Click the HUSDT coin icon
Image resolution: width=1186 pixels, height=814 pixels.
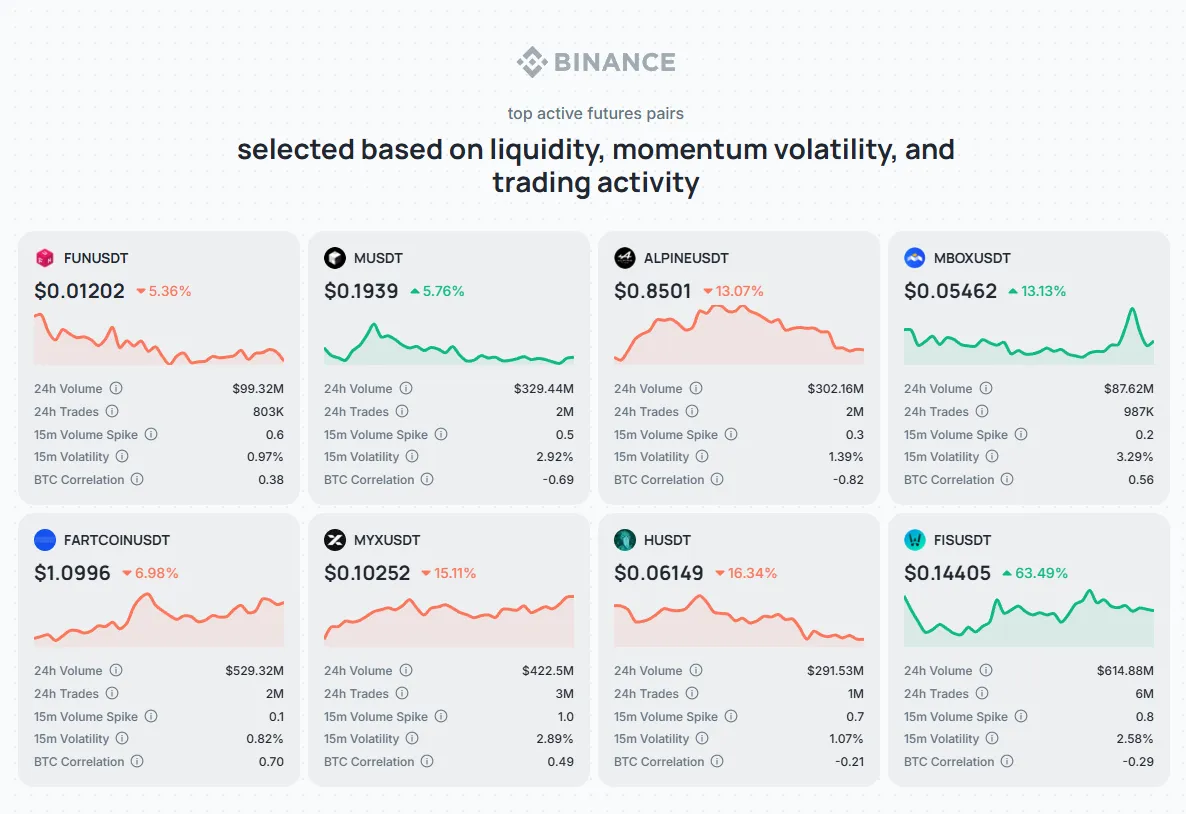[x=625, y=540]
